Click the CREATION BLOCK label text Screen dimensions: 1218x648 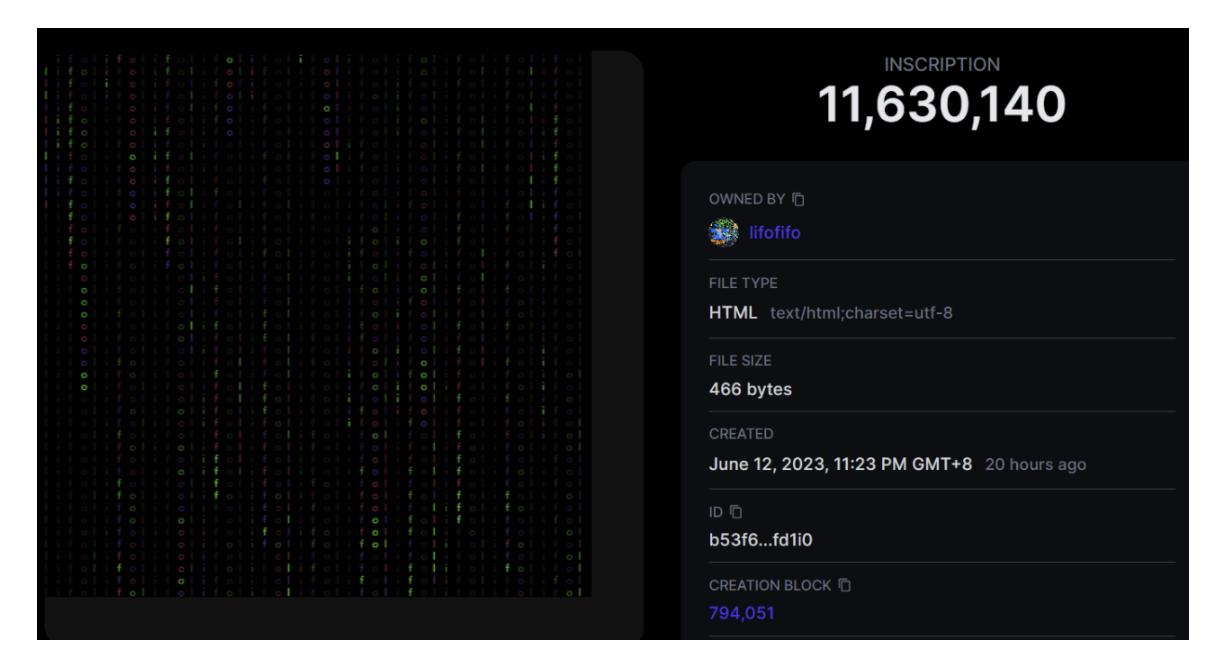pyautogui.click(x=765, y=583)
